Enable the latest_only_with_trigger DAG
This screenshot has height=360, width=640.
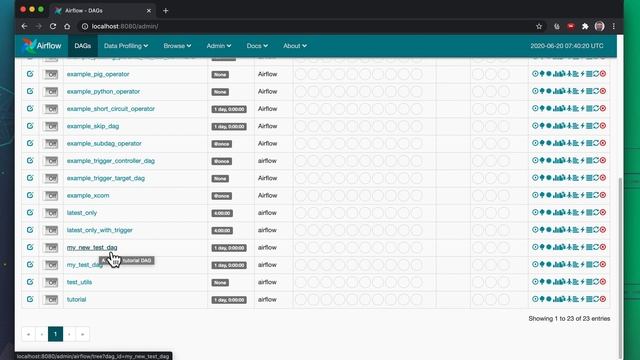pyautogui.click(x=51, y=230)
